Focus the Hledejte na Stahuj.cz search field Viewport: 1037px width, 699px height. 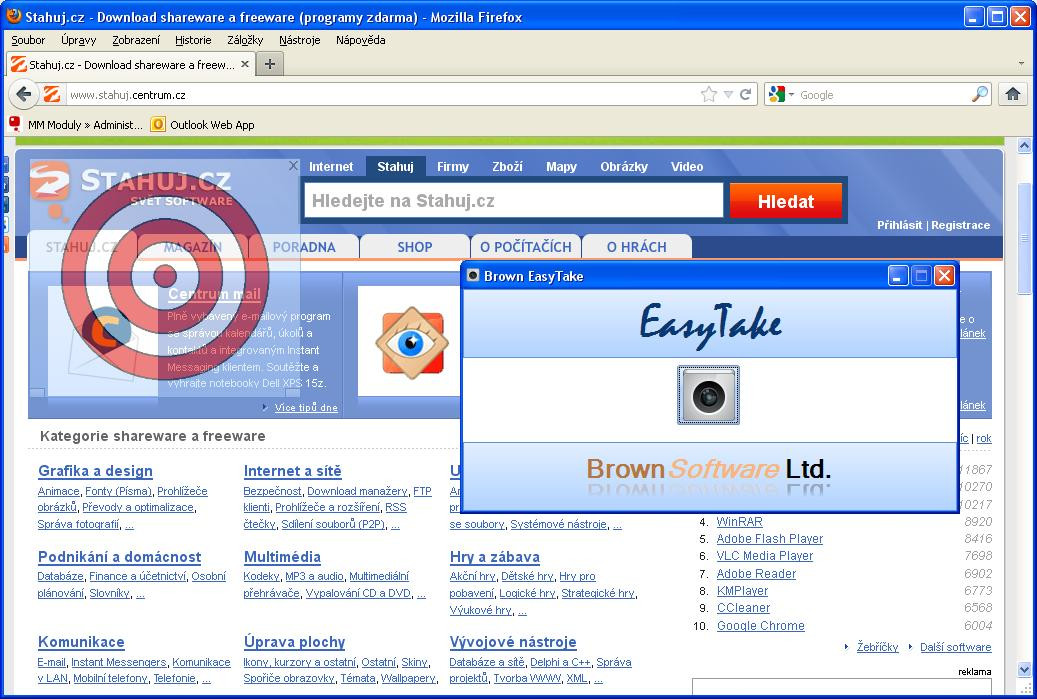pyautogui.click(x=513, y=200)
